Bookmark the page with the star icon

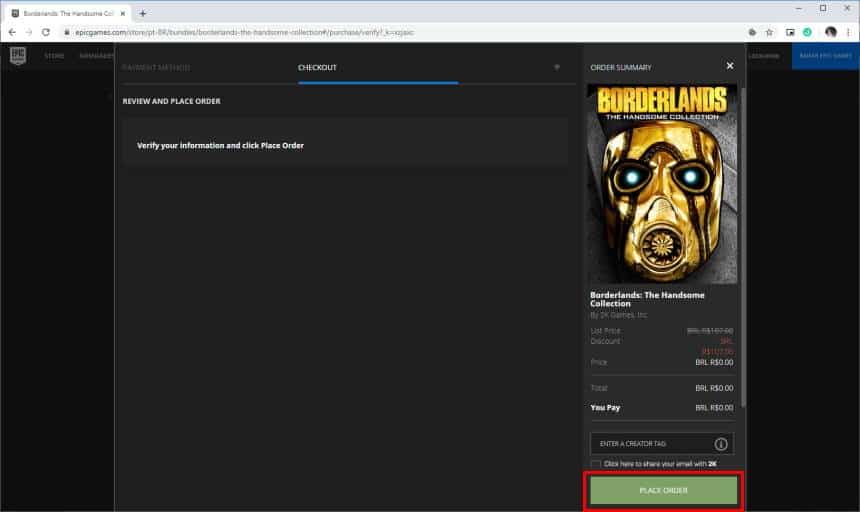point(769,32)
